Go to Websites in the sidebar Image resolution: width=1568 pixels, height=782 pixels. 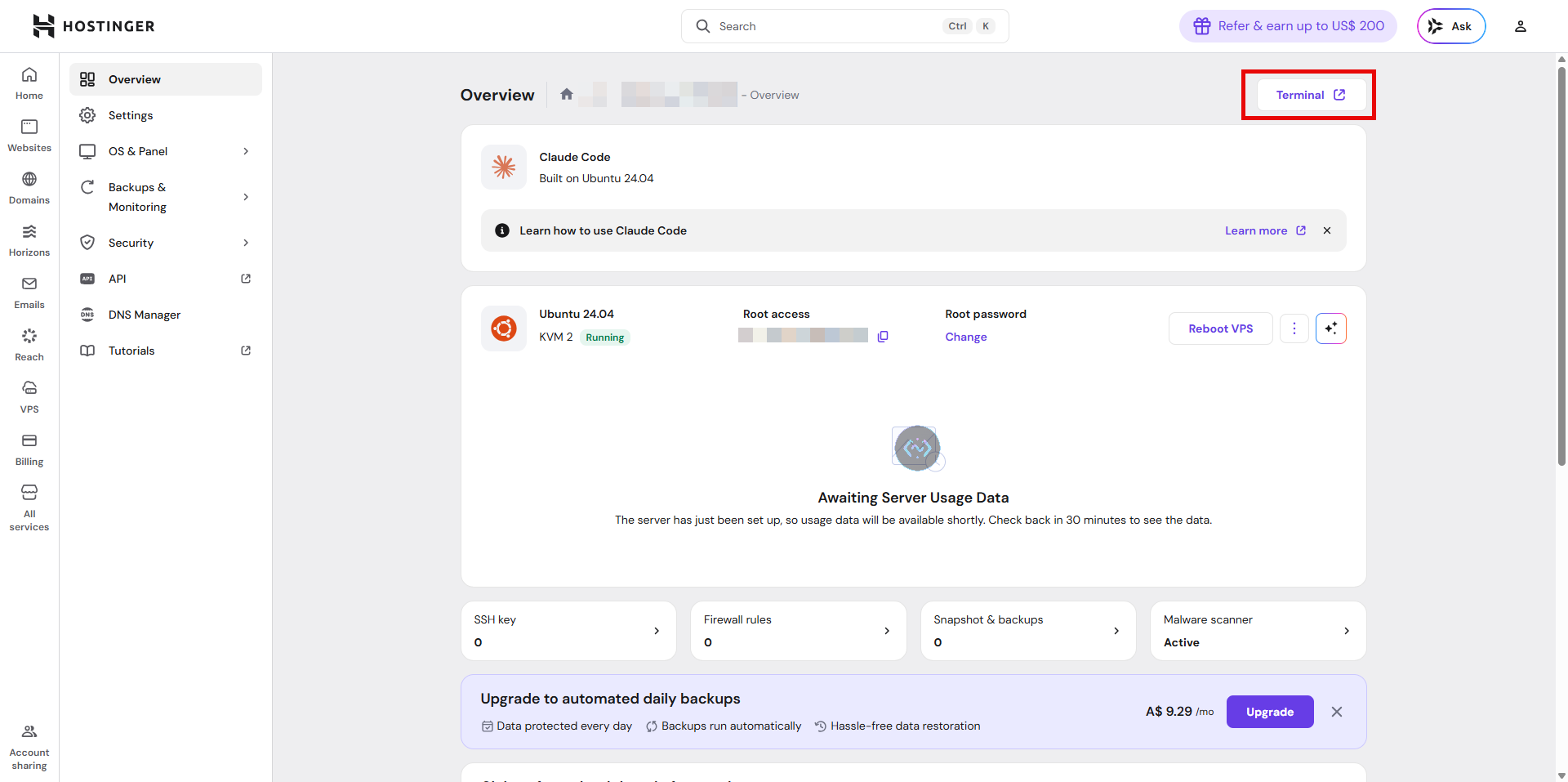(29, 136)
